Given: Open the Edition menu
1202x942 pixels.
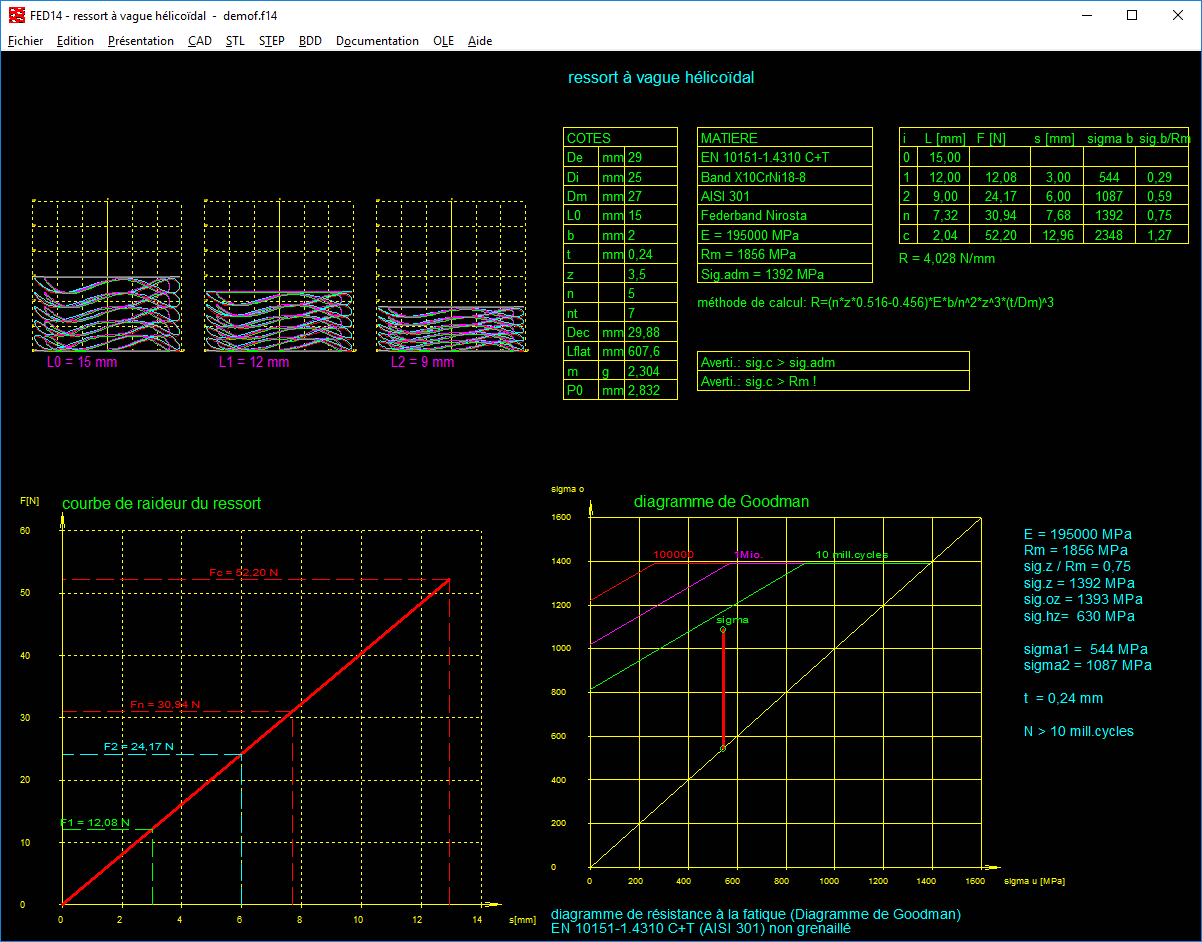Looking at the screenshot, I should [x=75, y=41].
